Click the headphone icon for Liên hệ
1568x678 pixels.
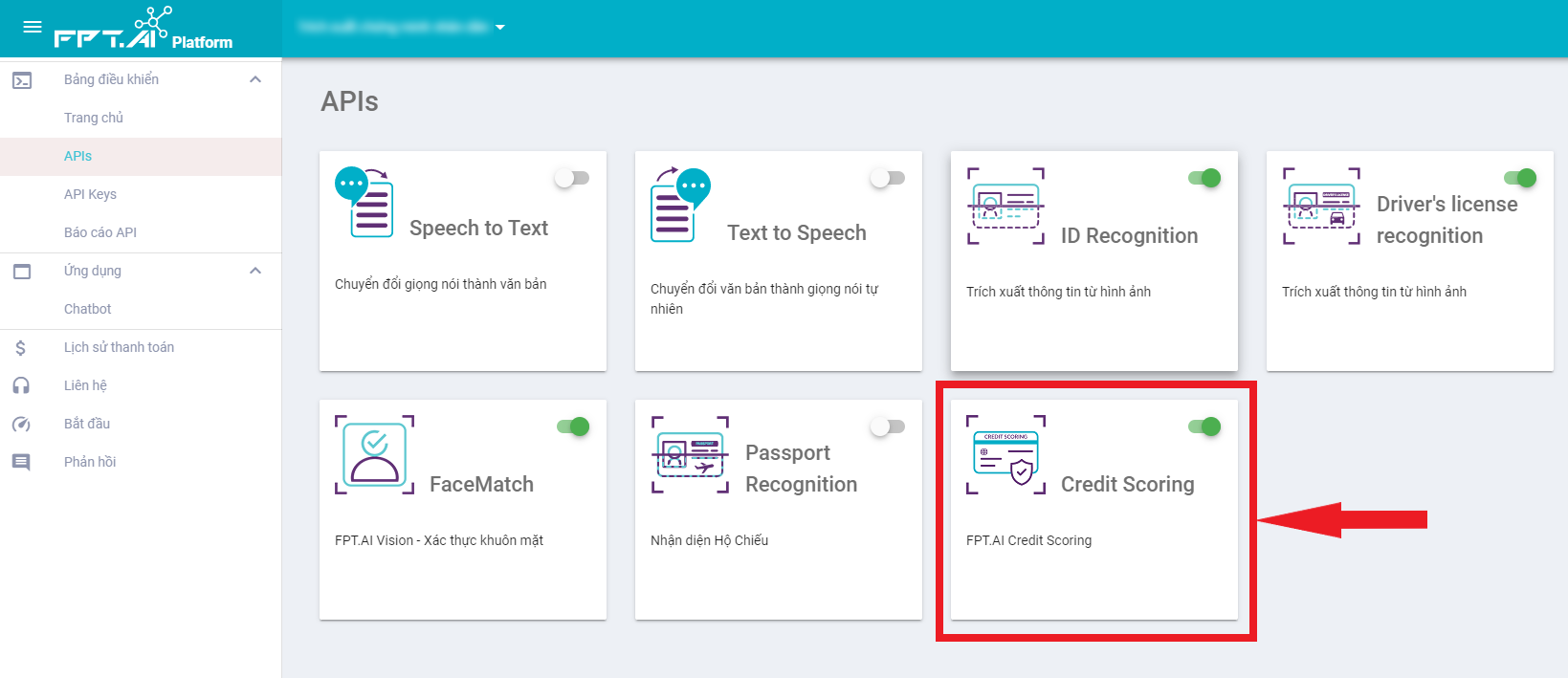click(21, 385)
